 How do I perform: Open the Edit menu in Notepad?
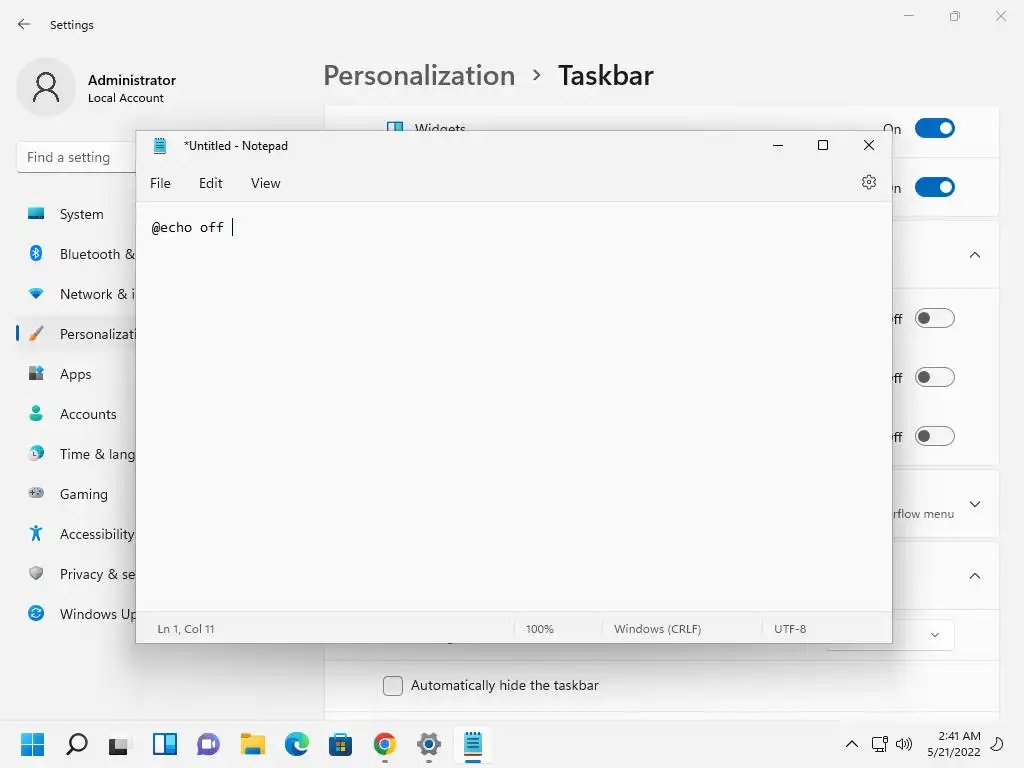click(210, 184)
